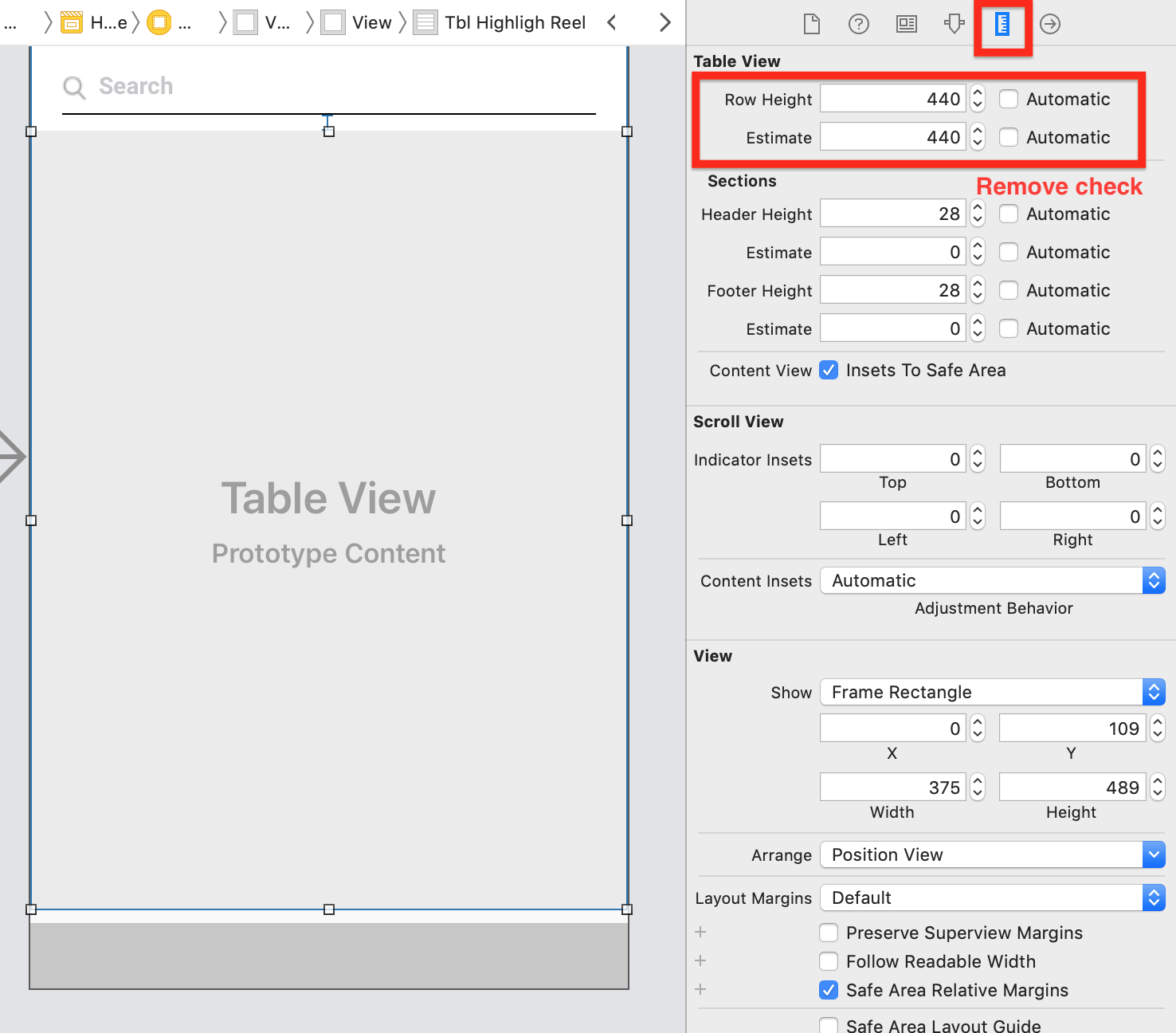Open Show Frame Rectangle dropdown
Image resolution: width=1176 pixels, height=1033 pixels.
[993, 692]
